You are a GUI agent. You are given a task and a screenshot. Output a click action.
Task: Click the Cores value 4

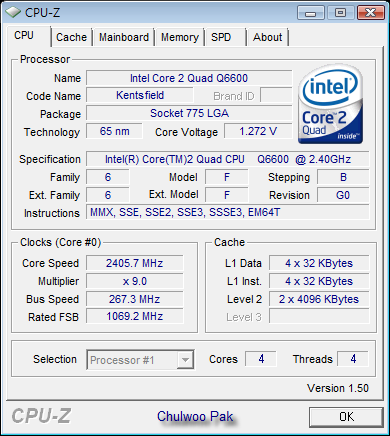point(261,359)
